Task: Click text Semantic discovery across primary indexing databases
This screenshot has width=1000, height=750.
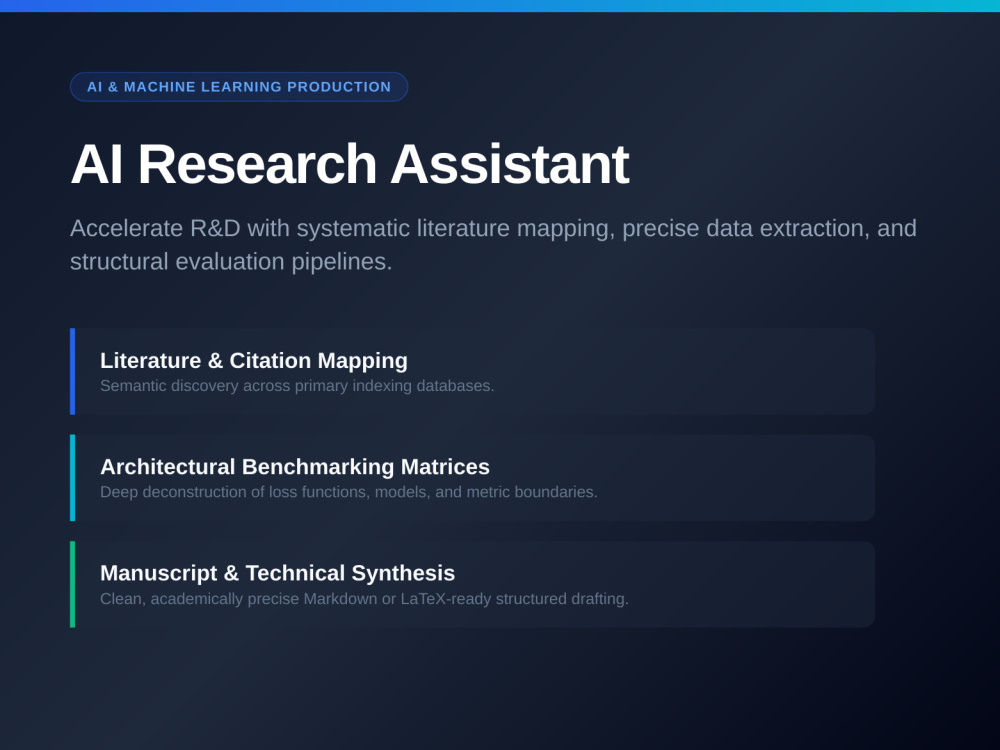Action: (297, 386)
